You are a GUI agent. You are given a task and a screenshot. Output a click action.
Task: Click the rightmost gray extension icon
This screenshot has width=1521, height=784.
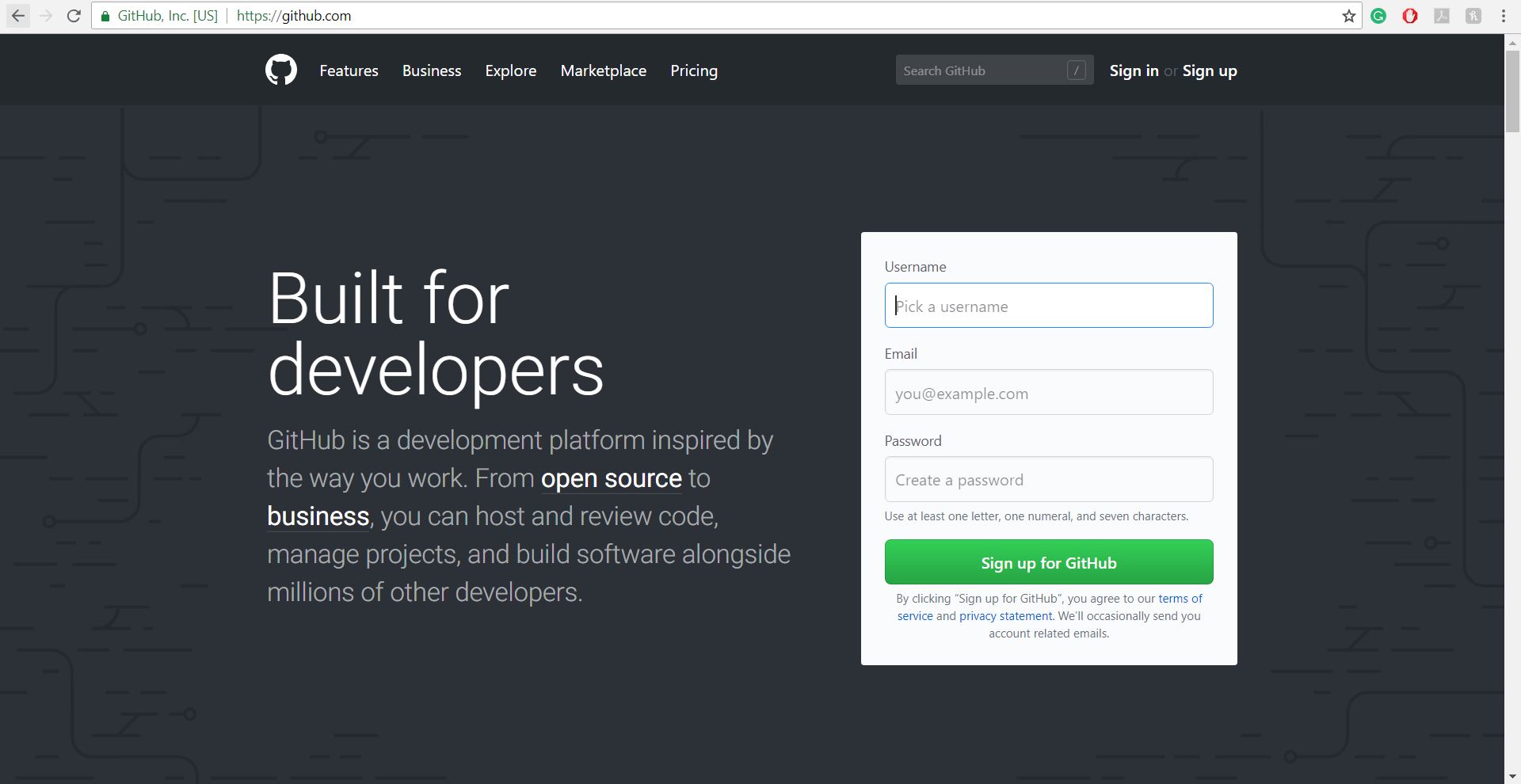1473,16
